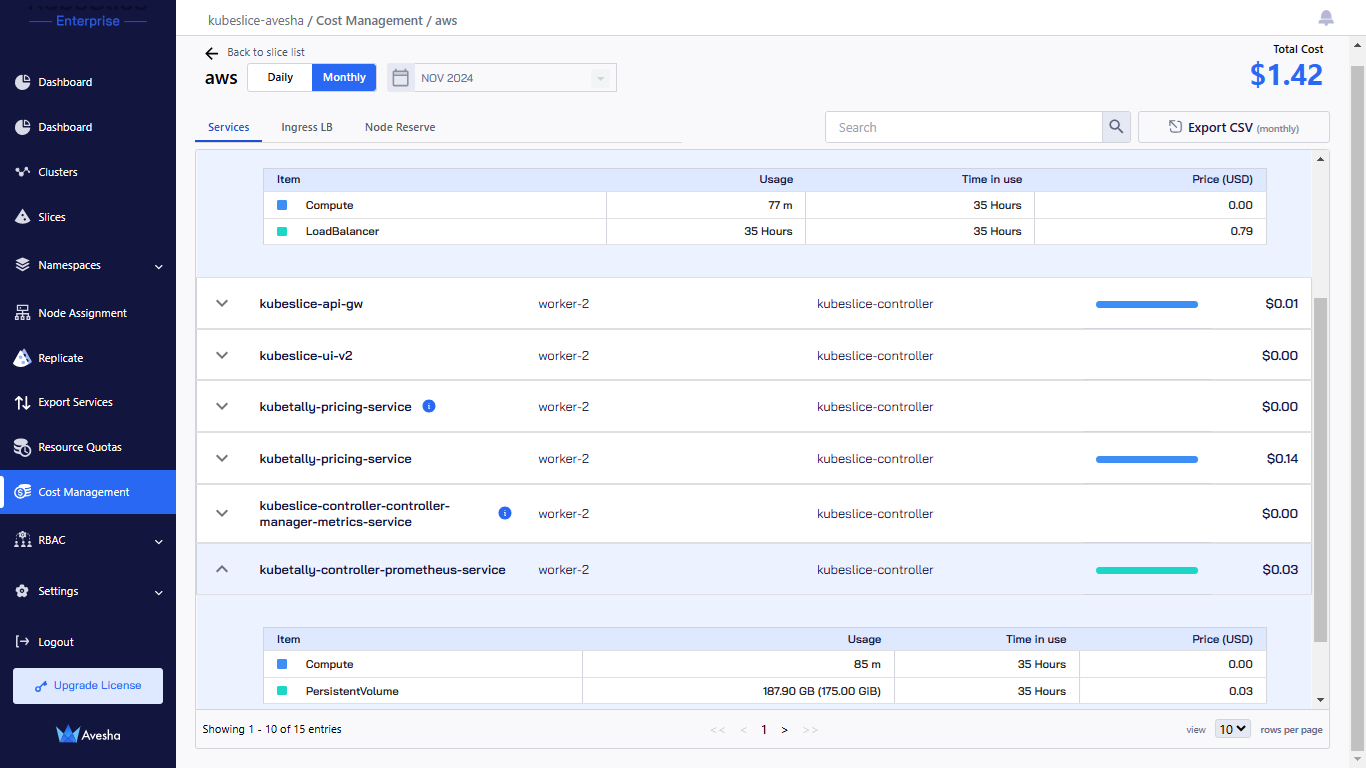Click the Upgrade License button

tap(88, 686)
